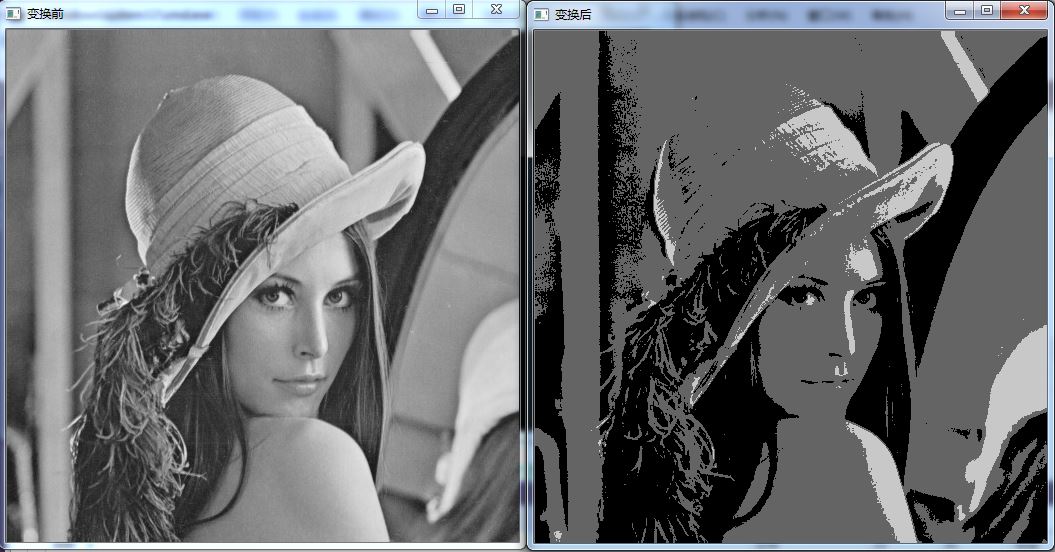The height and width of the screenshot is (552, 1055).
Task: Click the 变换前 title text
Action: pos(45,13)
